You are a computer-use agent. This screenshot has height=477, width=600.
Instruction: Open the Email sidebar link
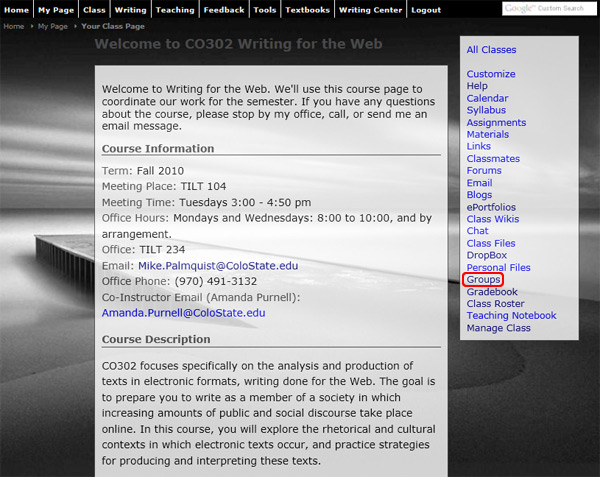(479, 183)
